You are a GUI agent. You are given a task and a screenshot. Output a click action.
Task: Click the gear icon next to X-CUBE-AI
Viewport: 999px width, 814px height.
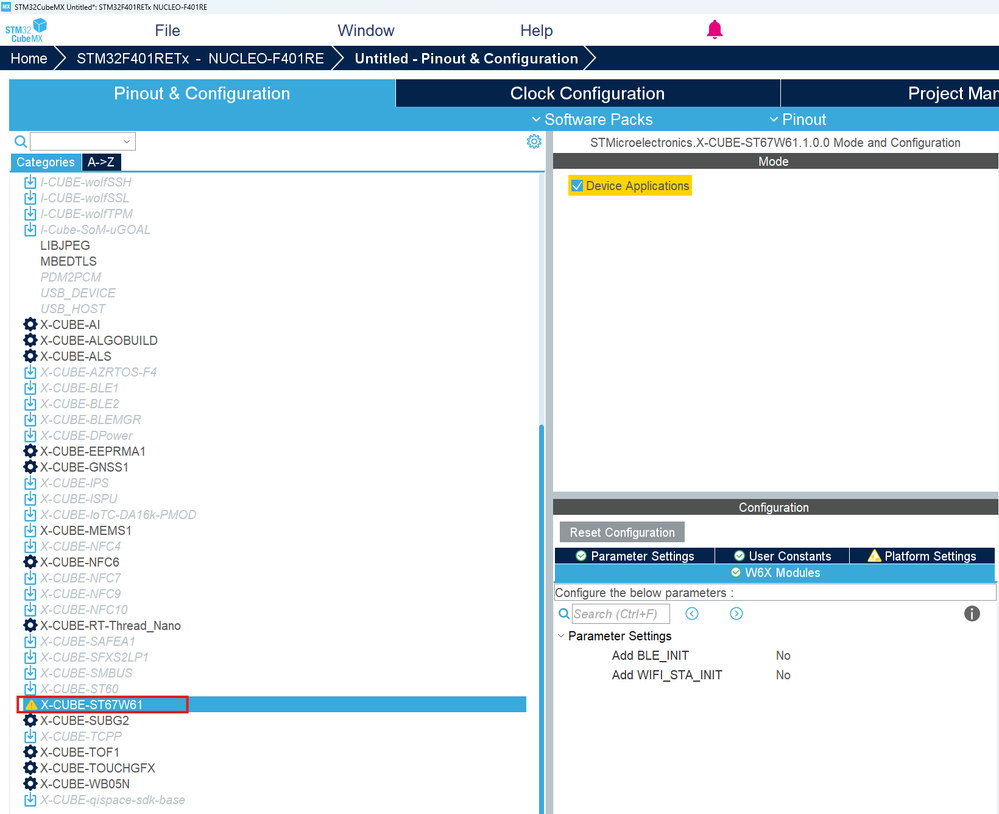[x=30, y=324]
